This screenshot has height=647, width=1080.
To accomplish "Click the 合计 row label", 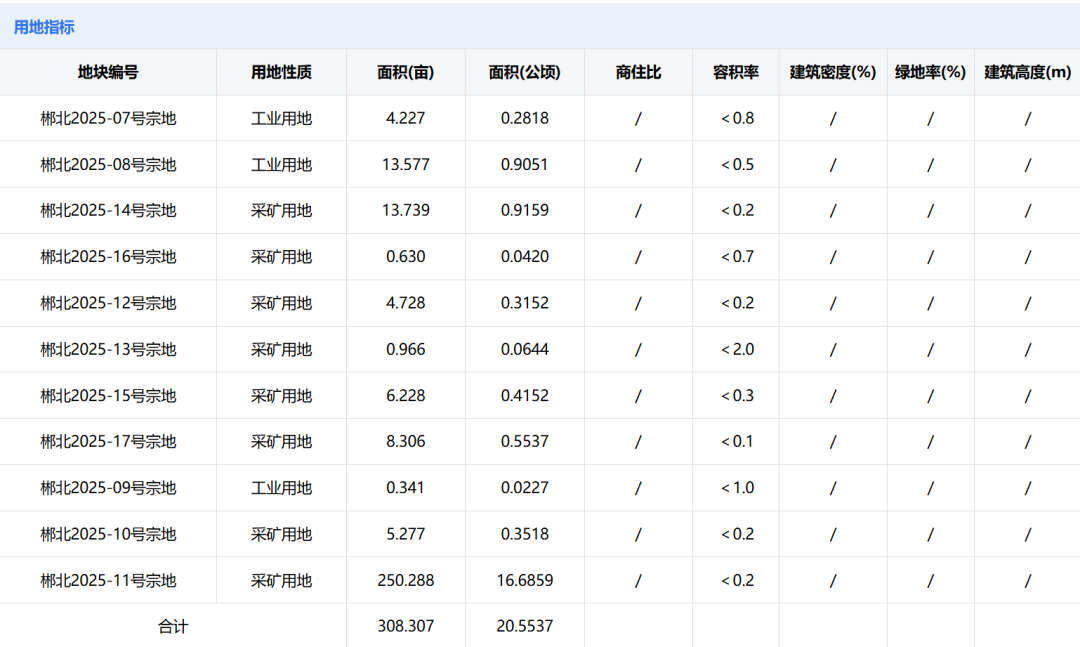I will 172,626.
